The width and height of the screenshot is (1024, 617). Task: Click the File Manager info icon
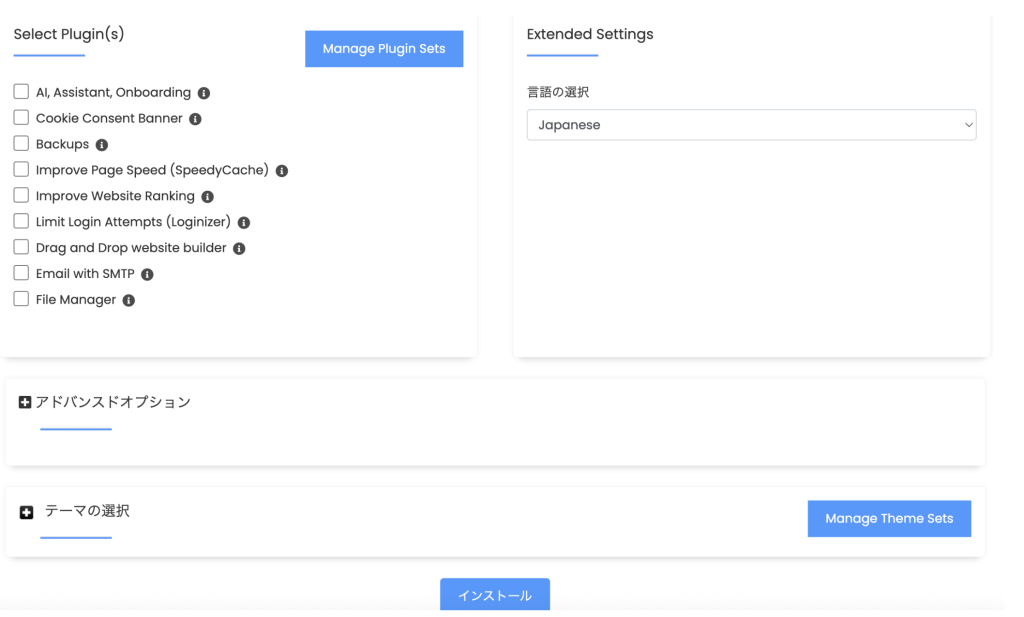(x=129, y=300)
